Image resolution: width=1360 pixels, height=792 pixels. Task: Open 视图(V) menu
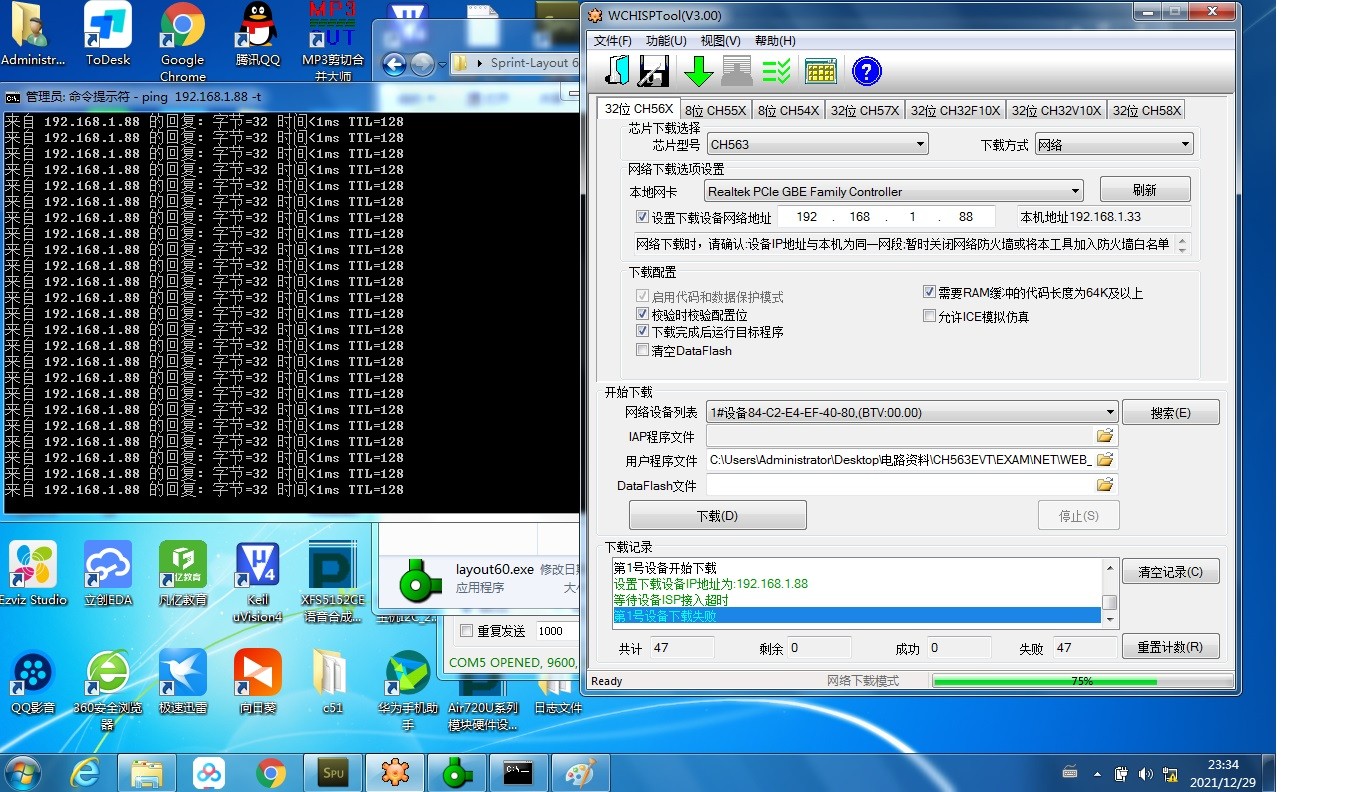pyautogui.click(x=720, y=41)
